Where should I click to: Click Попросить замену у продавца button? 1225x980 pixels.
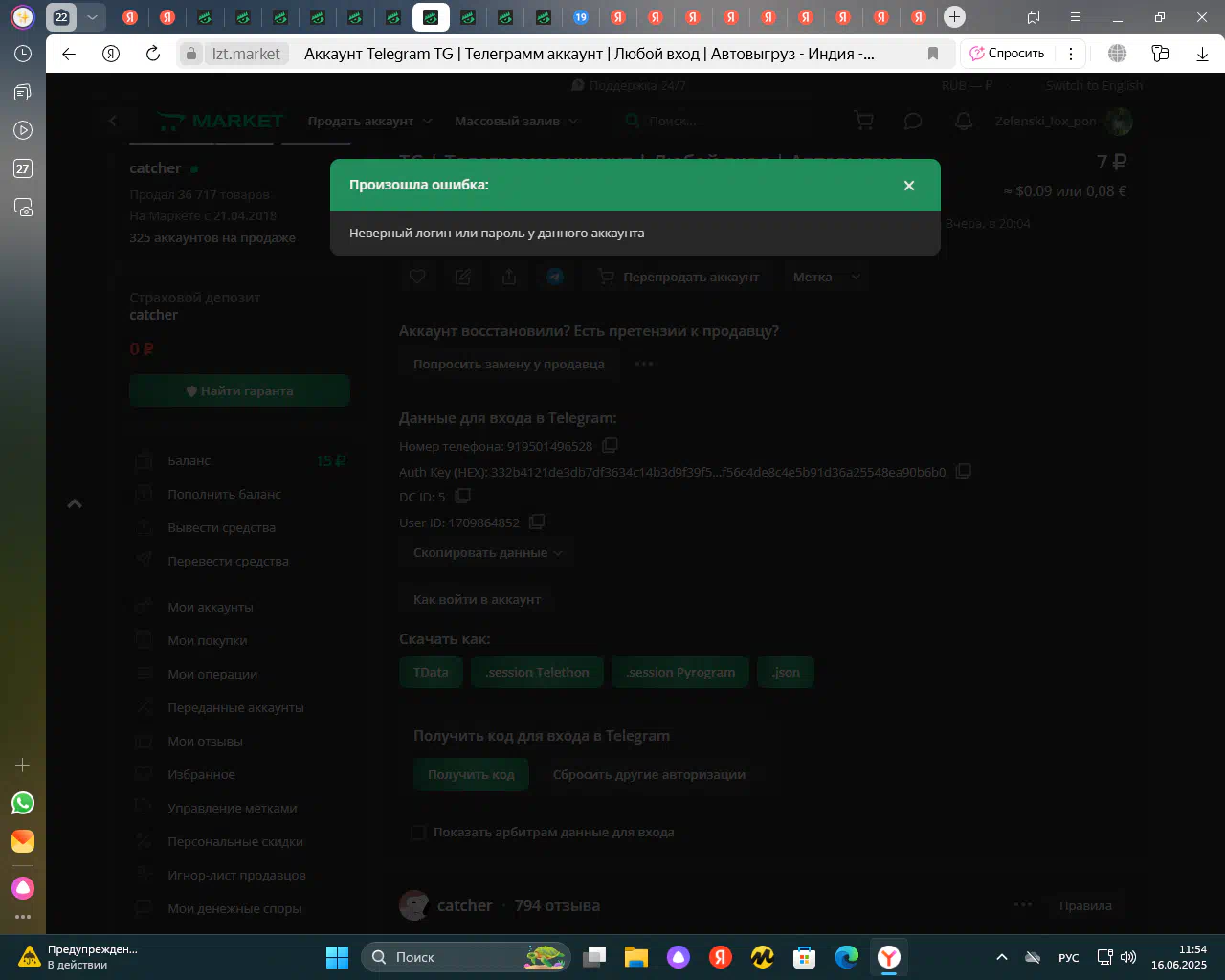click(x=508, y=364)
